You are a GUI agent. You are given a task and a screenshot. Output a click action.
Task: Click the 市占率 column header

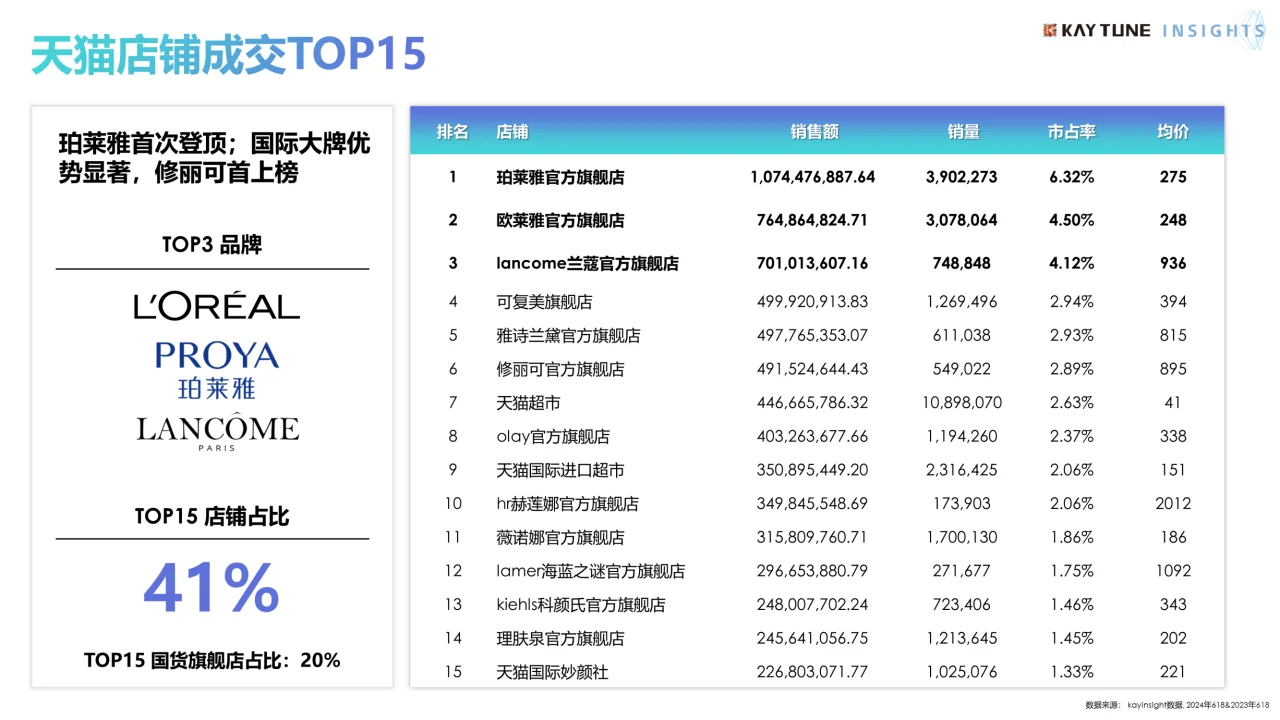click(x=1071, y=130)
